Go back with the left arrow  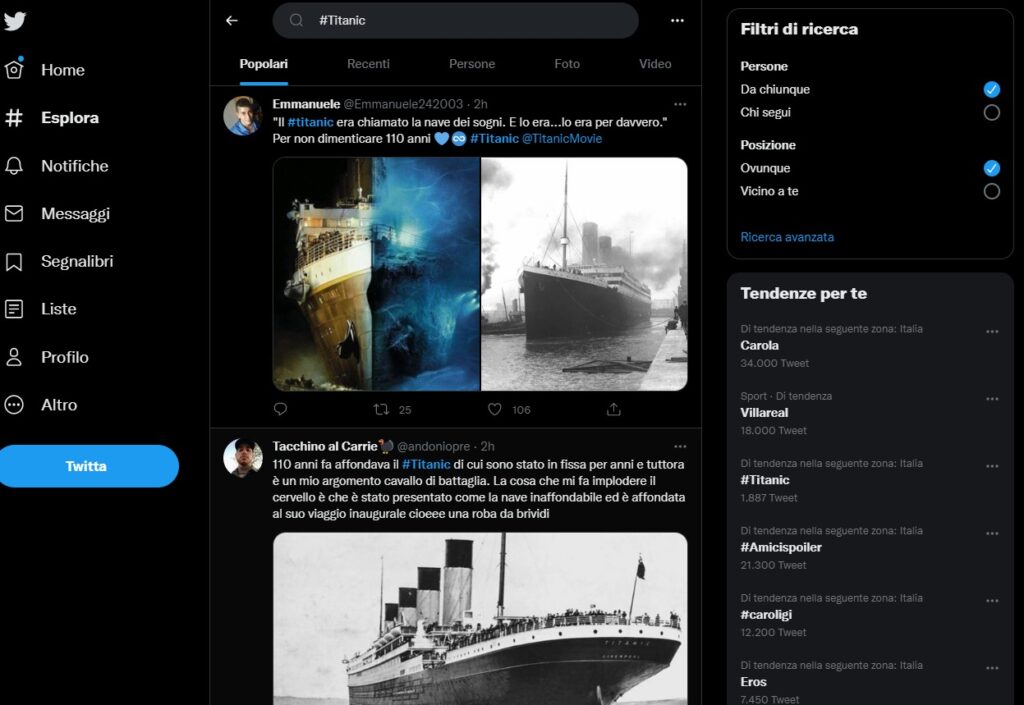(232, 20)
